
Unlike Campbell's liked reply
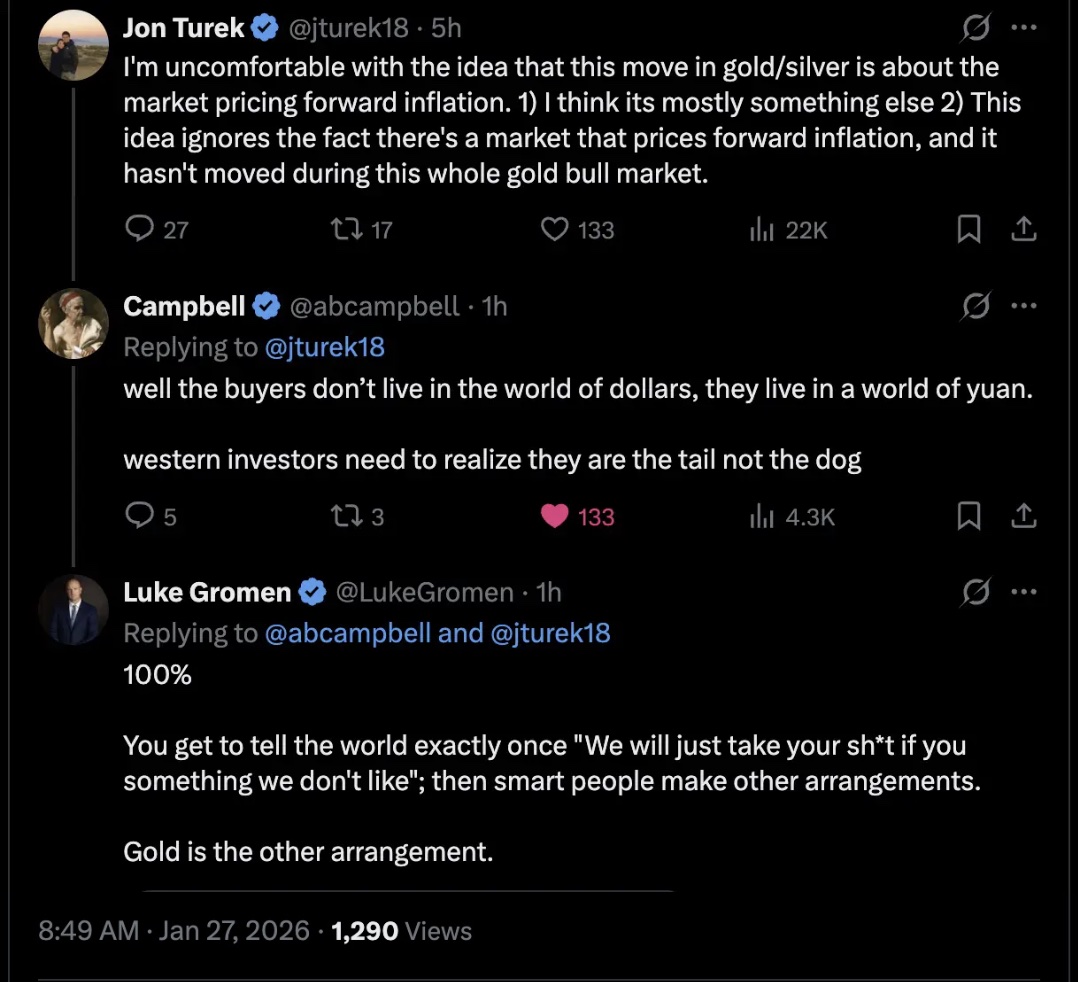point(554,516)
